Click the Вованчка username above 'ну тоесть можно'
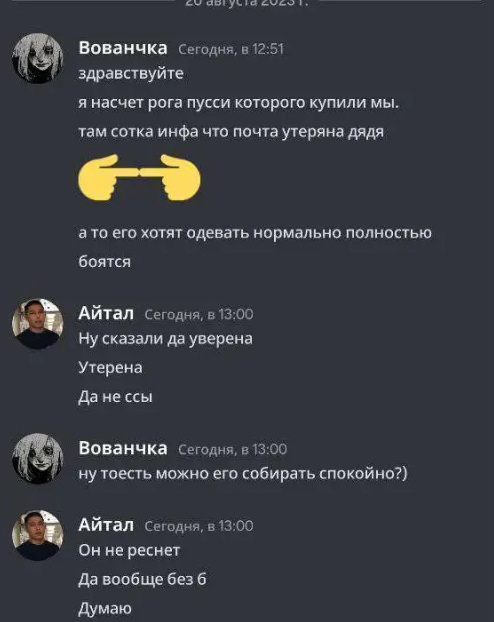Screen dimensions: 494x622 click(123, 448)
